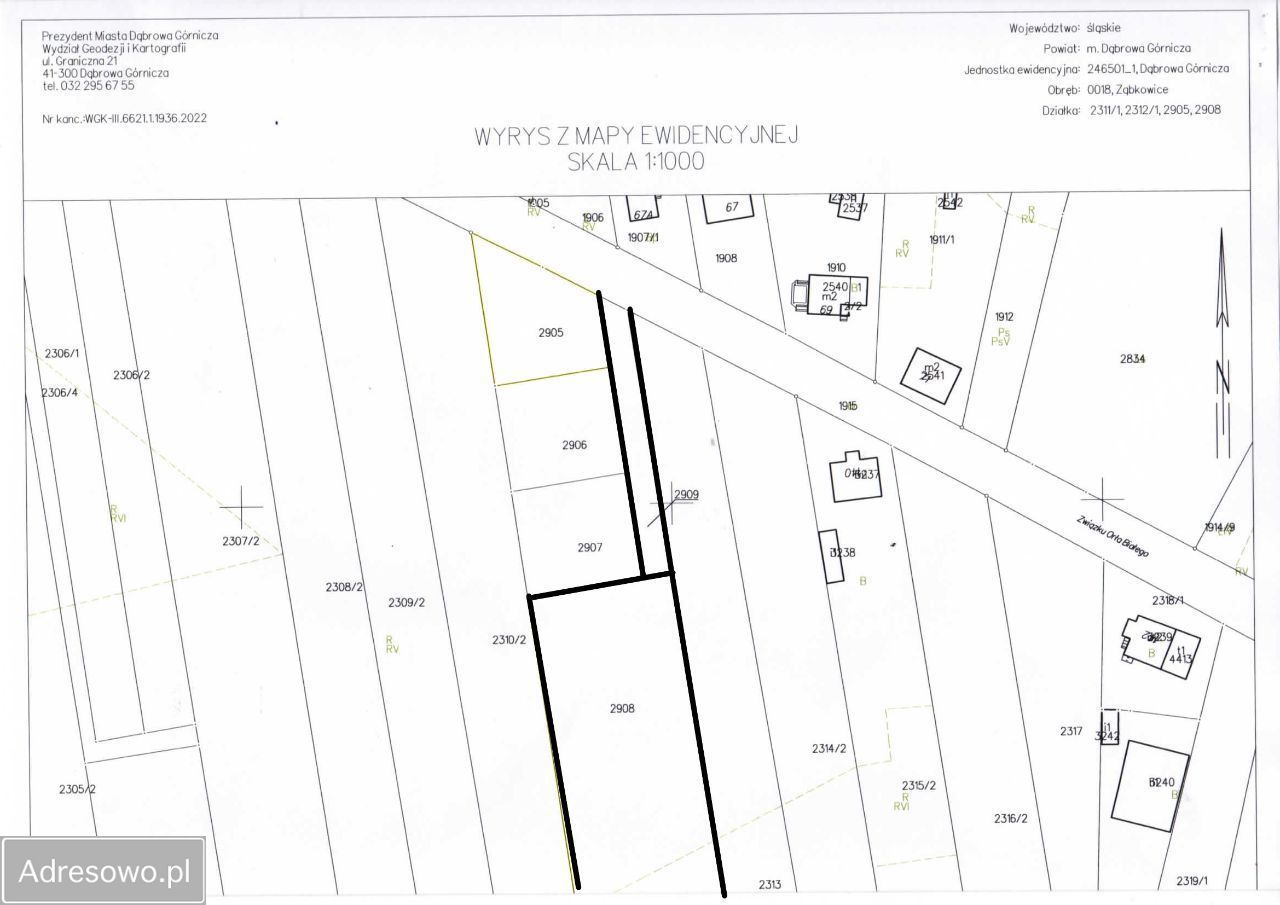Click building label 4413
1280x905 pixels.
1180,658
